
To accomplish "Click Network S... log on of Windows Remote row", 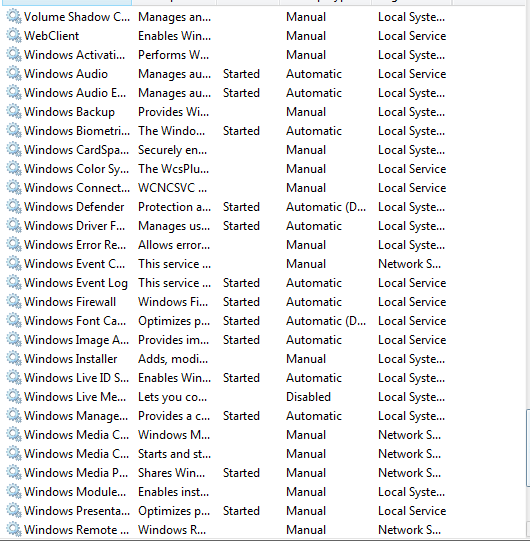I will point(410,529).
